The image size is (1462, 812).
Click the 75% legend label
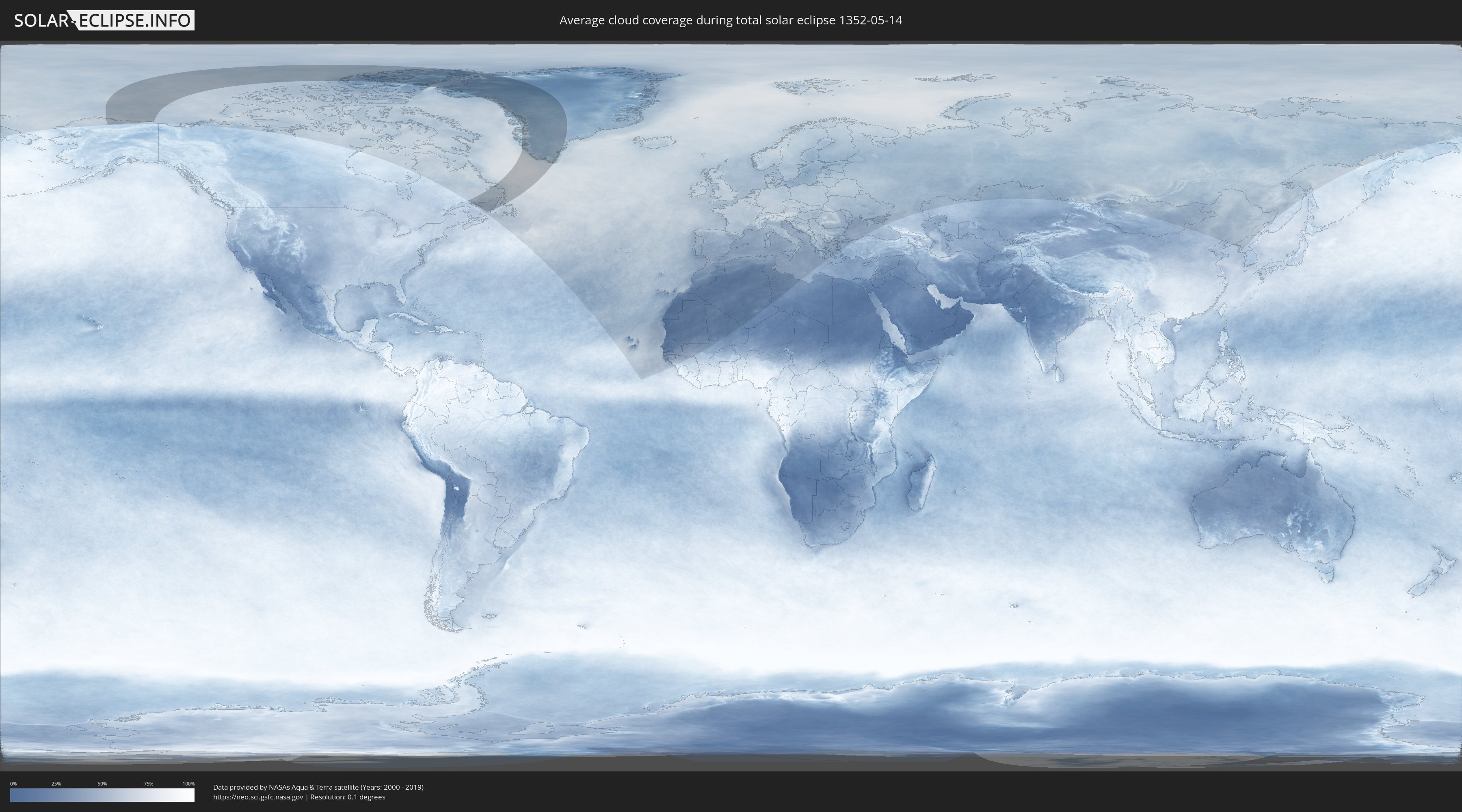[x=148, y=784]
